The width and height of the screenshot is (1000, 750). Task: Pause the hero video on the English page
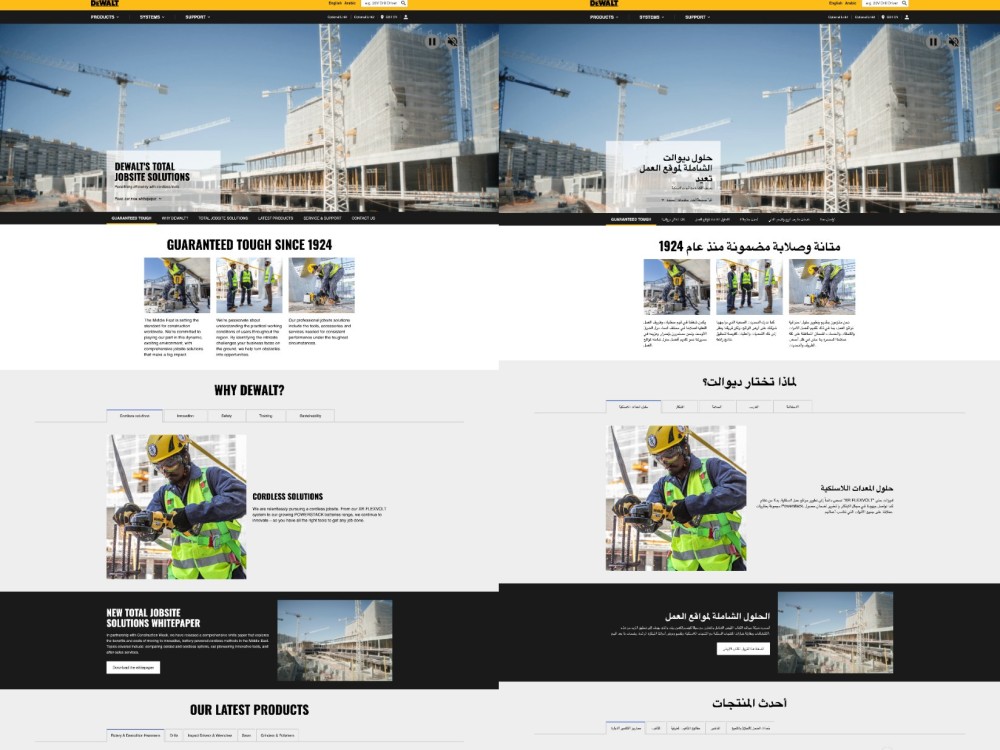coord(432,41)
